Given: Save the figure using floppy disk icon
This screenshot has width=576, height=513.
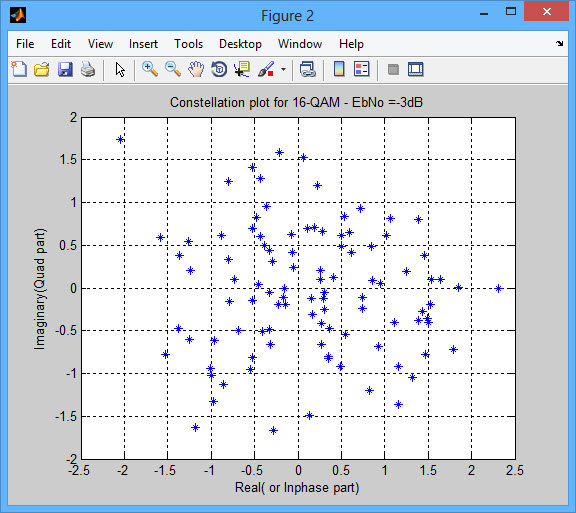Looking at the screenshot, I should point(65,69).
